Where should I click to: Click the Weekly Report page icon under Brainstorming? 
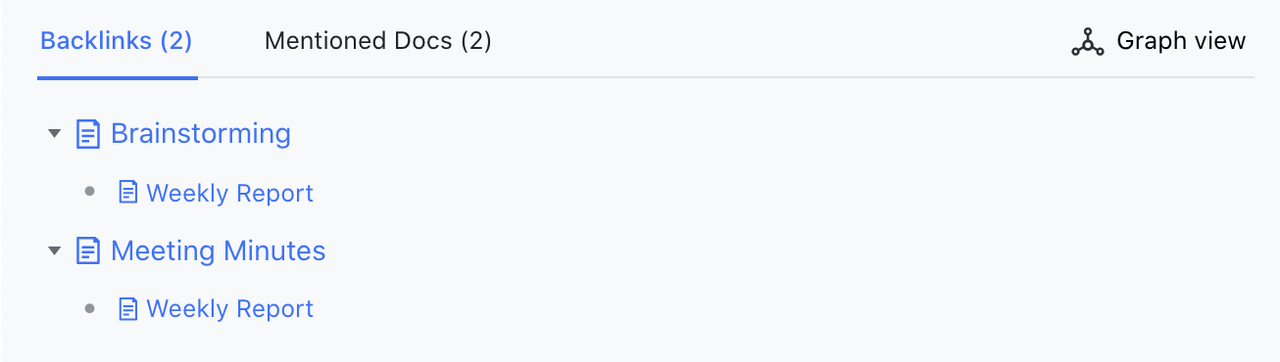(x=128, y=192)
